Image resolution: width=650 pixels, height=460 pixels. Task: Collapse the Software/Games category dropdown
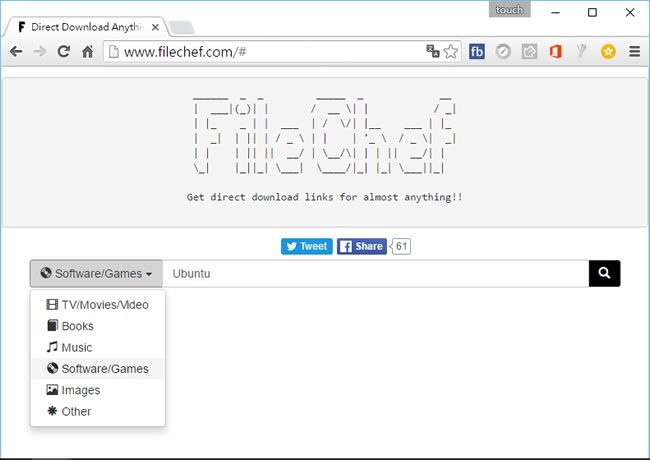96,273
